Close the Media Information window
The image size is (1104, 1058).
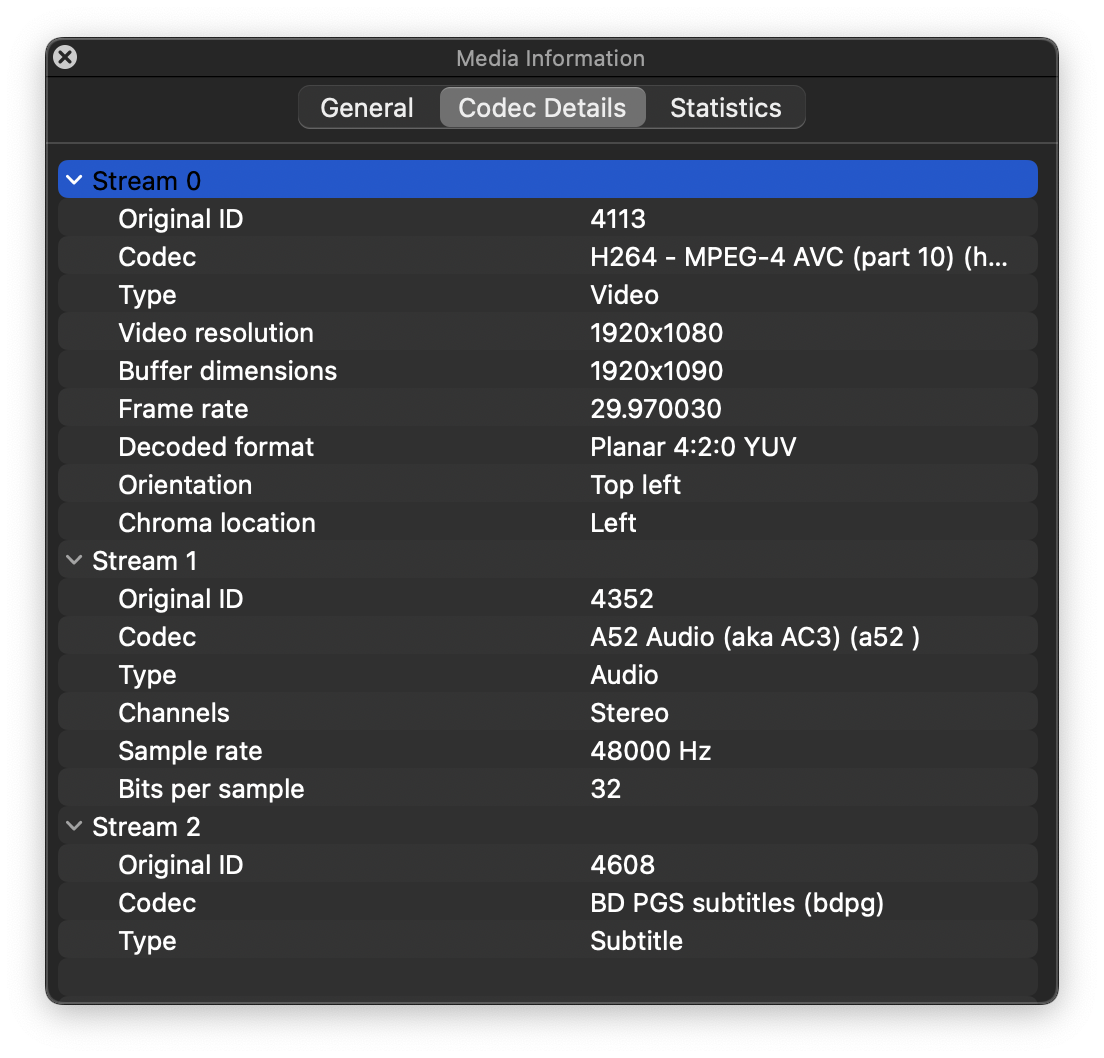65,58
